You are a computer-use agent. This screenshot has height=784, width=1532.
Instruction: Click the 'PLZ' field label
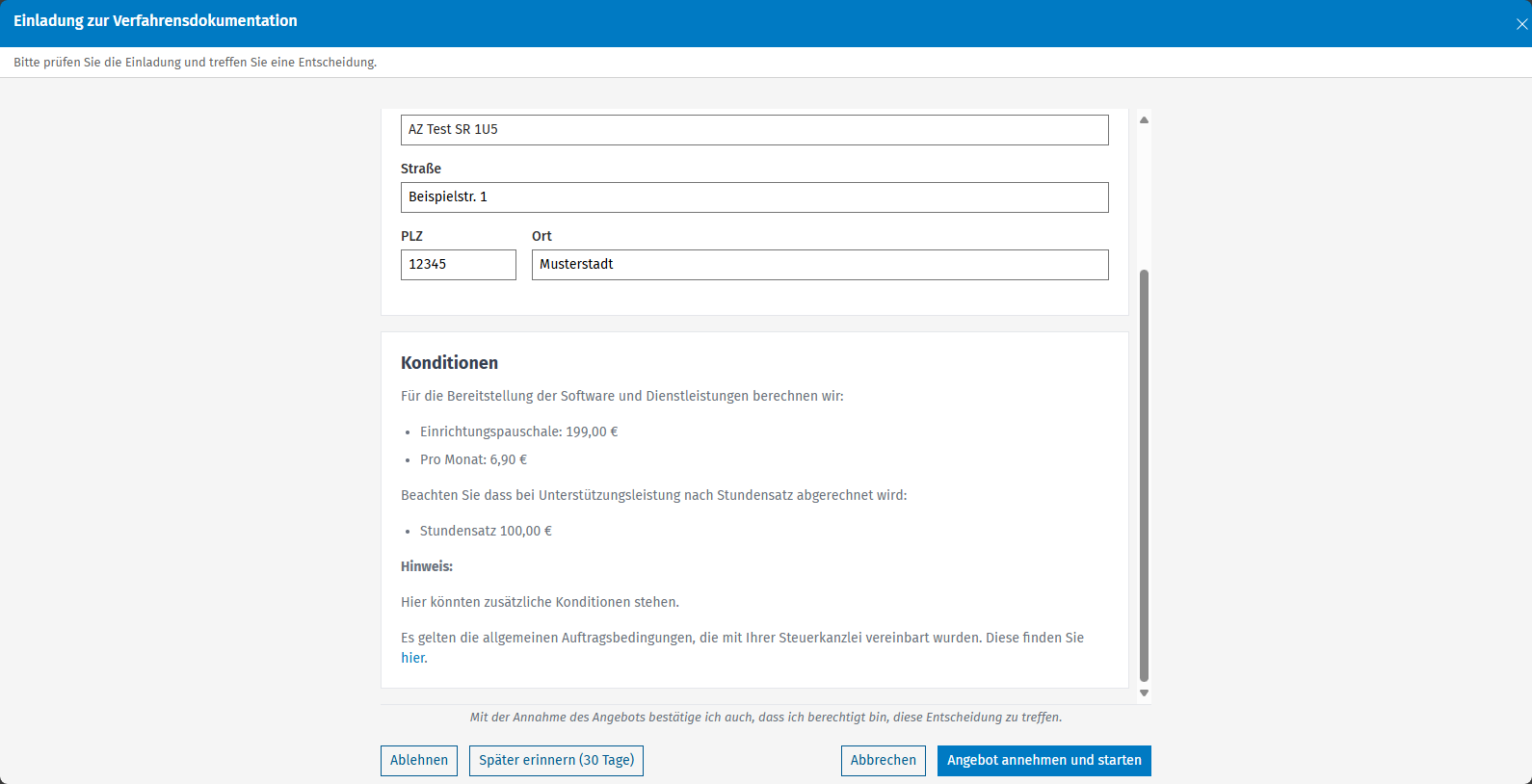pos(411,236)
